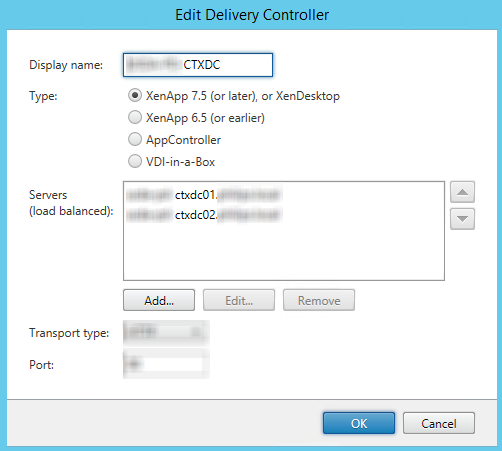Select XenApp 7.5 (or later) type
The height and width of the screenshot is (451, 502).
[x=135, y=96]
